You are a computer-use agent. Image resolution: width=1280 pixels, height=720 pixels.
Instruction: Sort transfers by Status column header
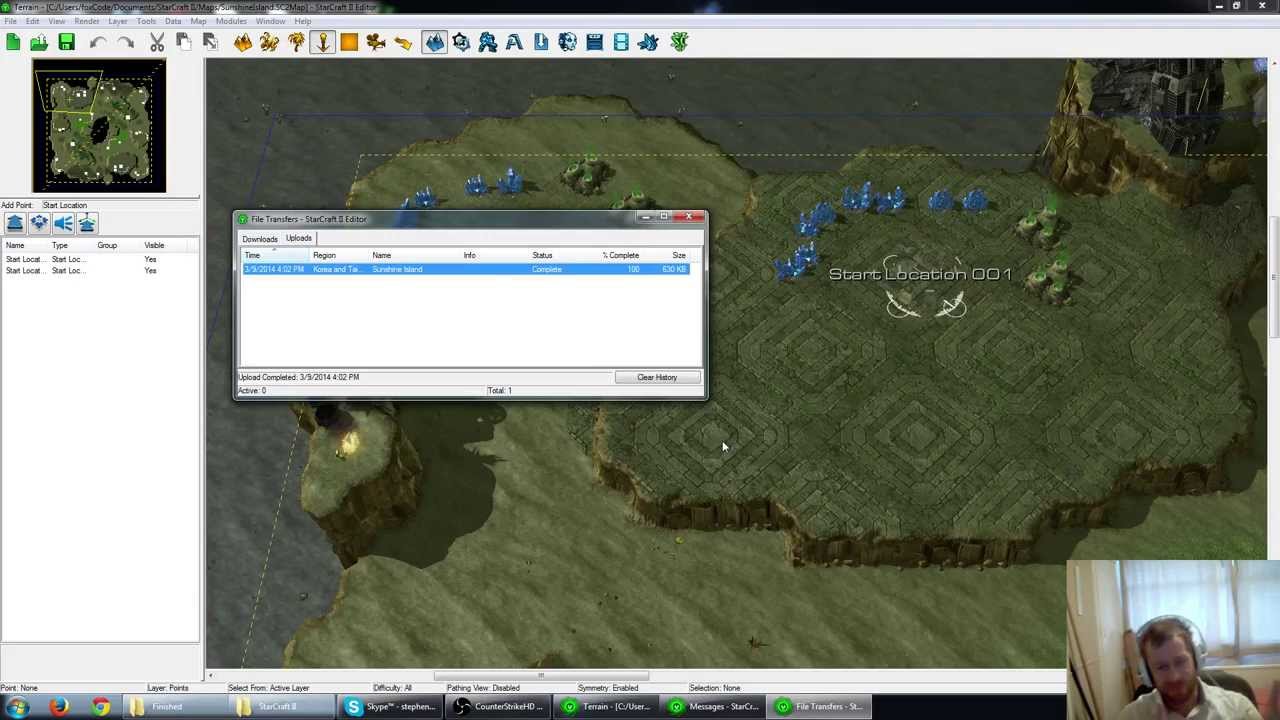pyautogui.click(x=542, y=255)
